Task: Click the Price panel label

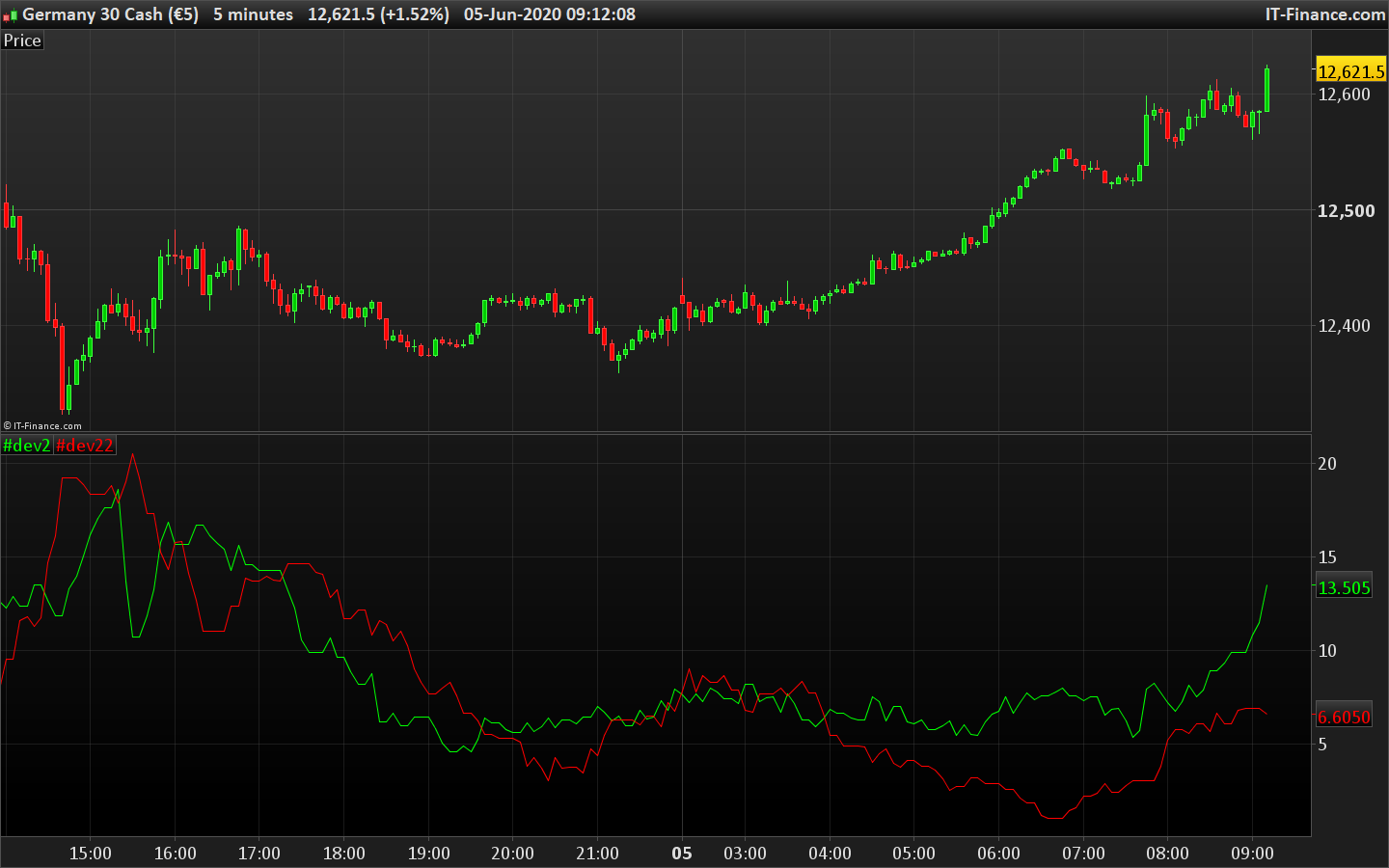Action: point(22,41)
